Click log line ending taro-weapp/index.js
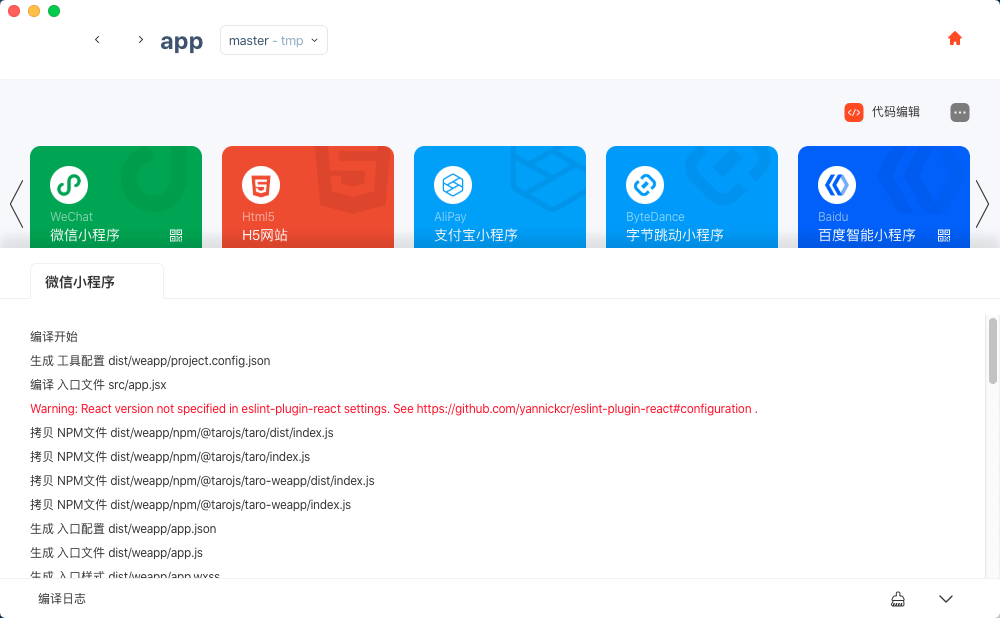 191,505
